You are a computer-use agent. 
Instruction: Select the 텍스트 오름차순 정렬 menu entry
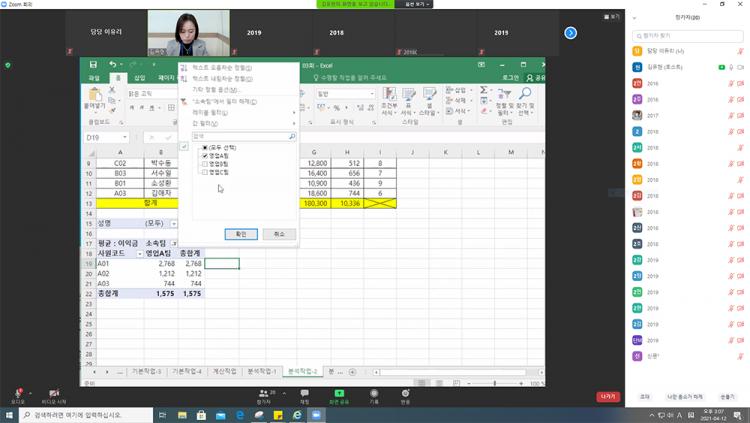click(222, 67)
